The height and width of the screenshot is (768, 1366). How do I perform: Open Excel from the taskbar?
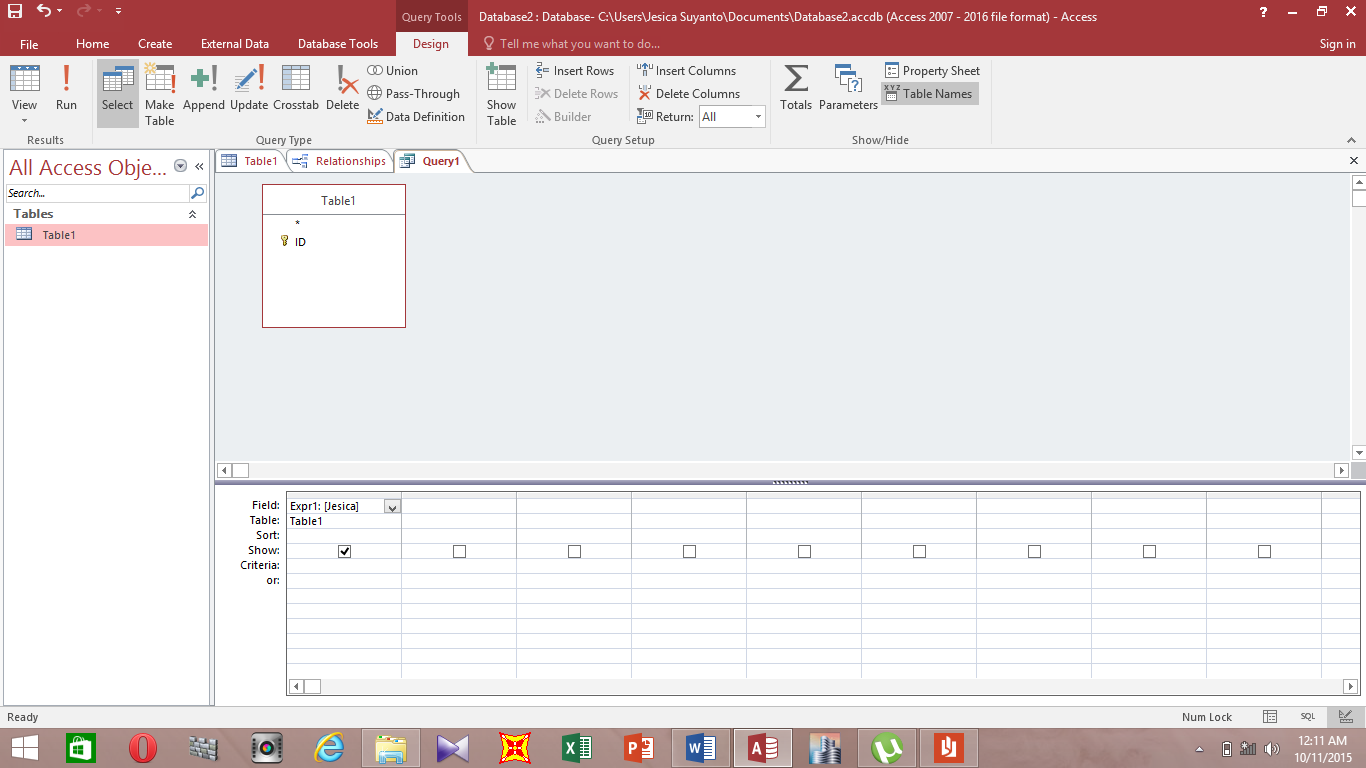(x=578, y=747)
